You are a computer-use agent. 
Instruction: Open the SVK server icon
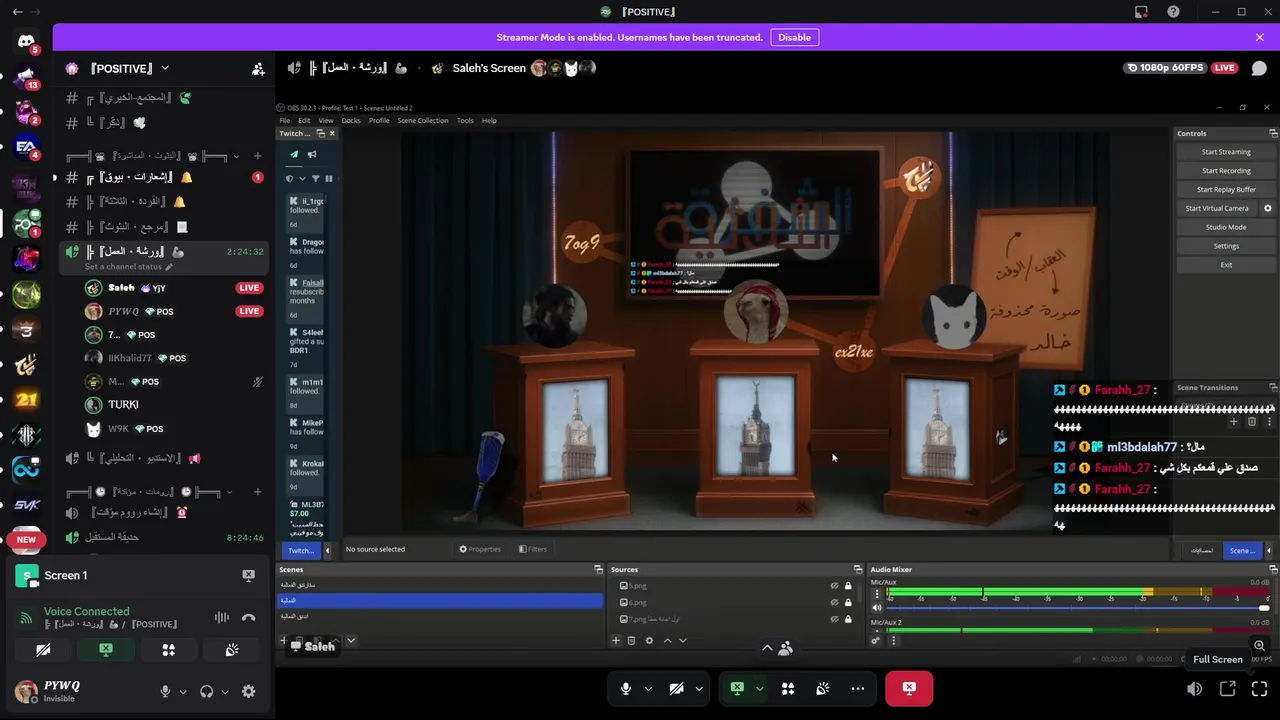pos(27,505)
